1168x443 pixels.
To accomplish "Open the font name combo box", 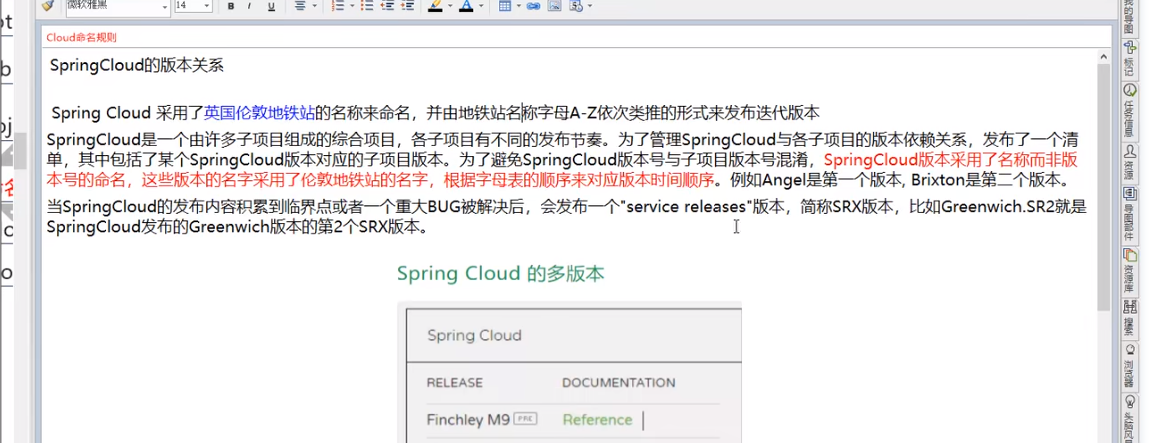I will coord(118,6).
